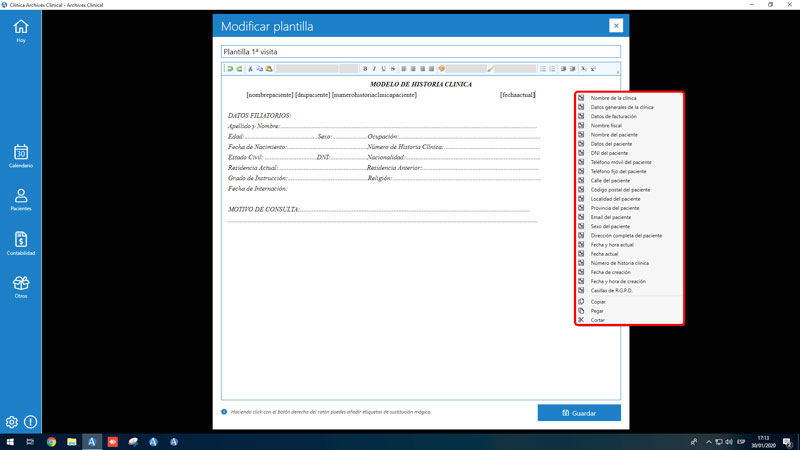Toggle italic formatting in editor toolbar
Image resolution: width=800 pixels, height=450 pixels.
tap(374, 69)
